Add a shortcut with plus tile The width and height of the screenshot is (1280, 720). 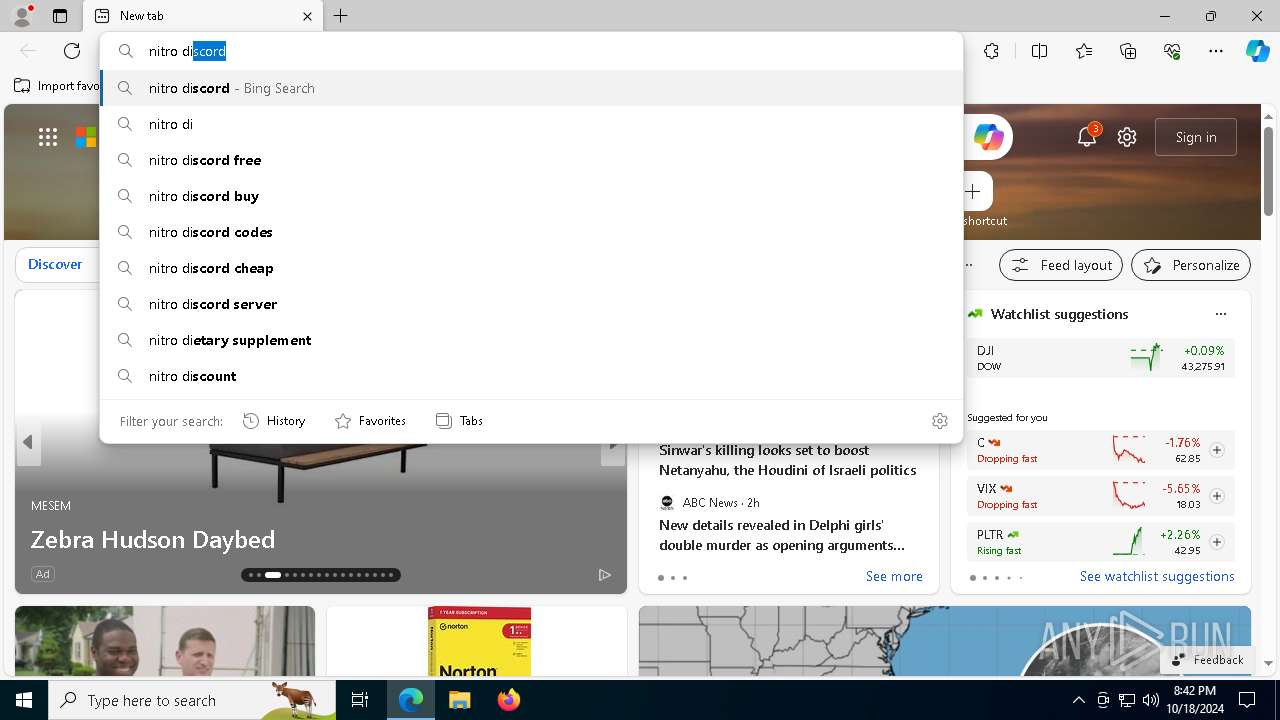coord(973,191)
